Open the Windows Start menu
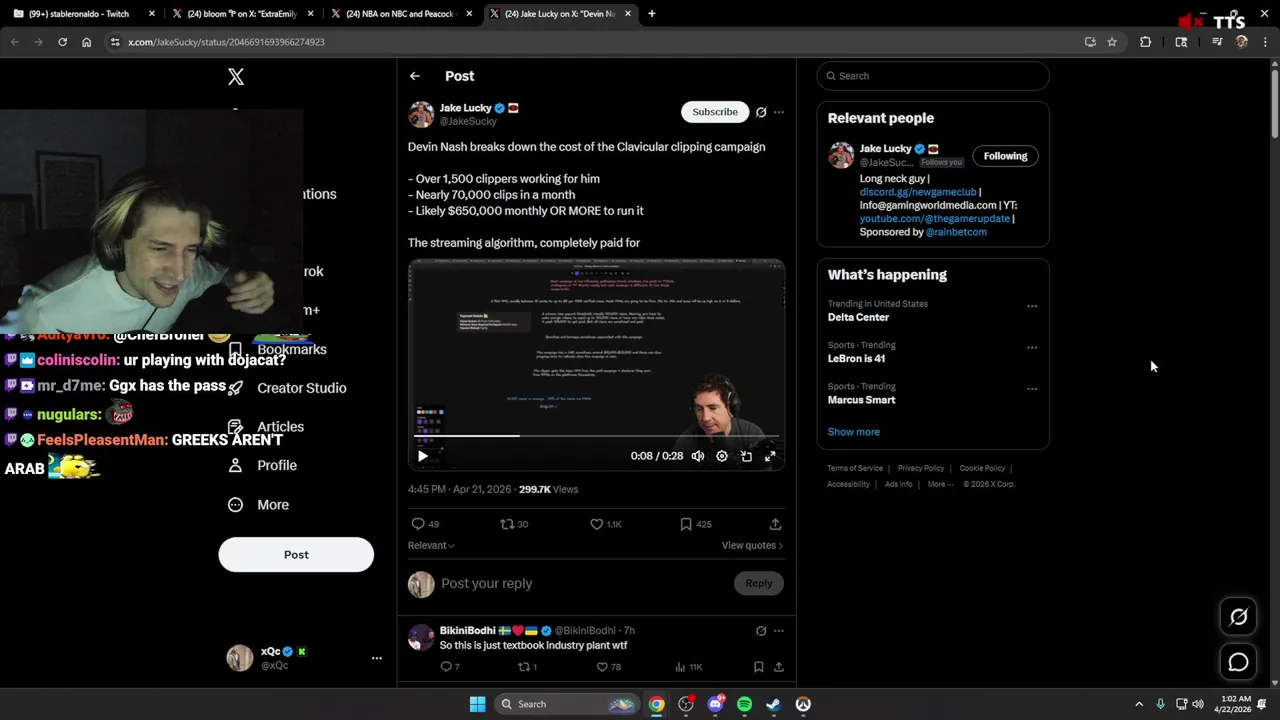 click(x=477, y=704)
